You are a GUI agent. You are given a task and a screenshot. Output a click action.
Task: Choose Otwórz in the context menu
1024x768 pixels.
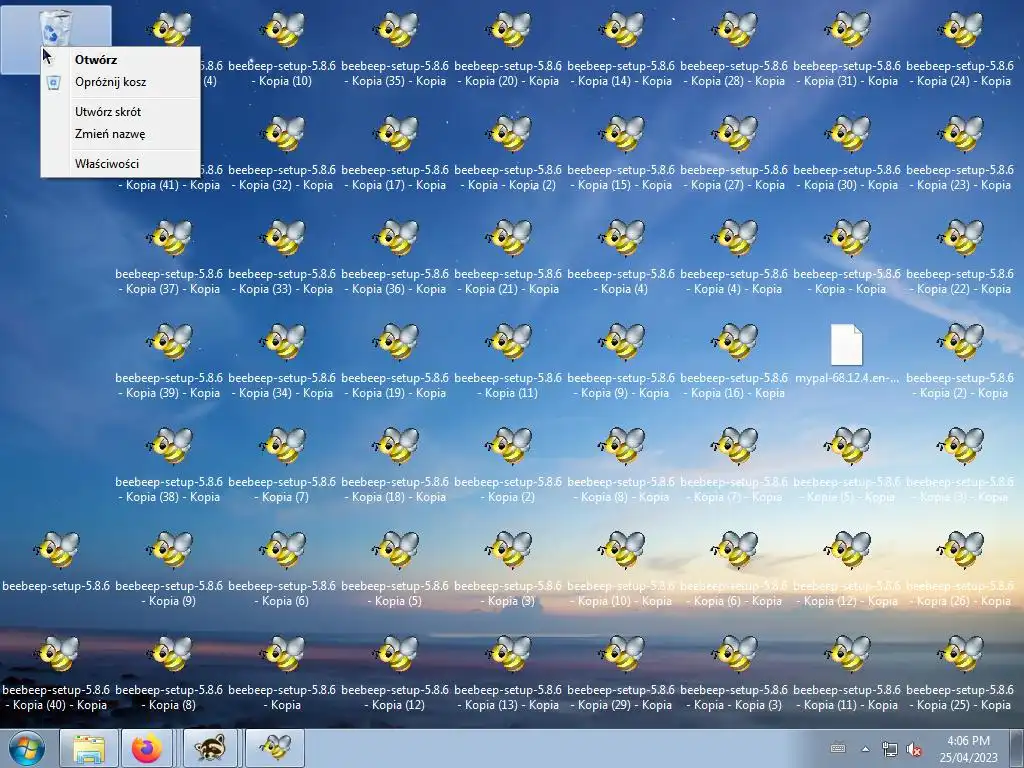95,59
